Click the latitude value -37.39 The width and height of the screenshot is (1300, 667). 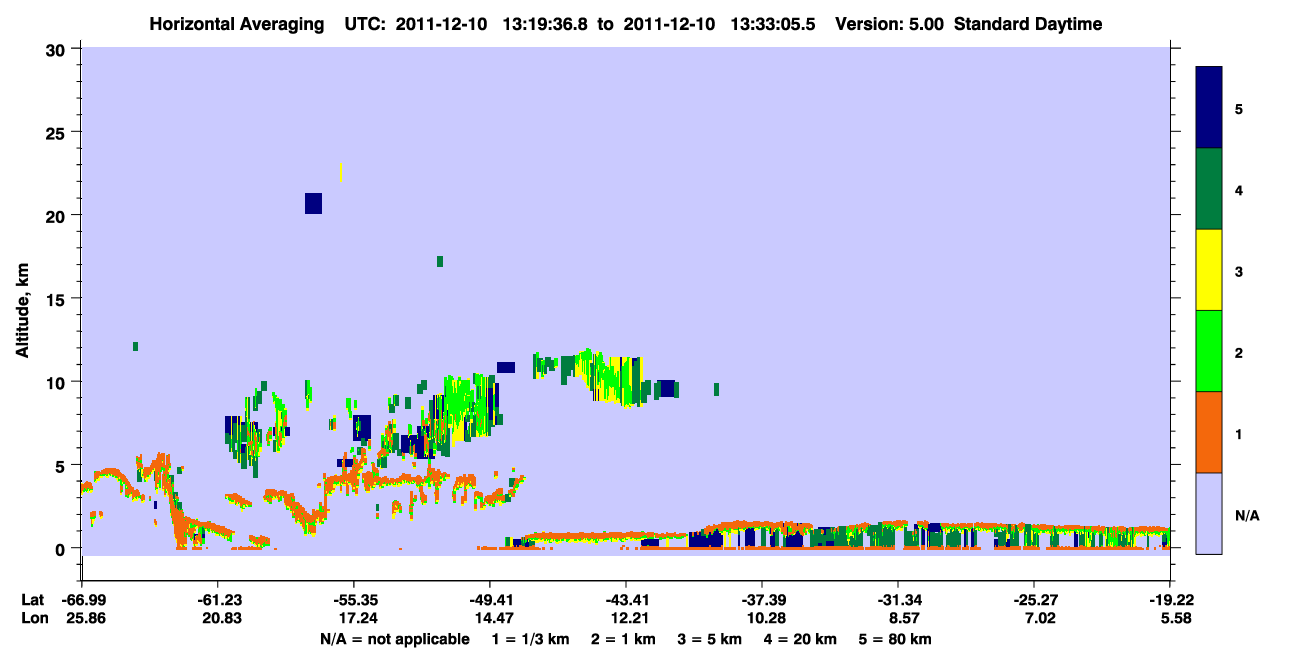coord(762,600)
